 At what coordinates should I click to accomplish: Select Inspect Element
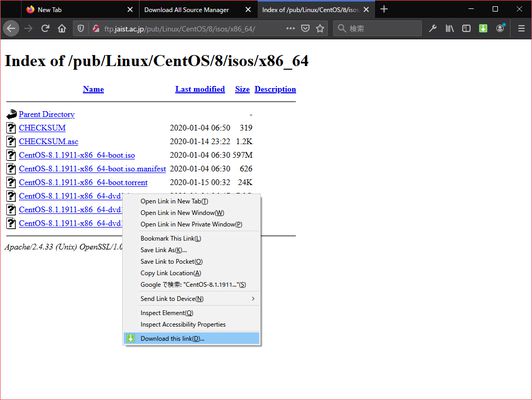coord(192,313)
